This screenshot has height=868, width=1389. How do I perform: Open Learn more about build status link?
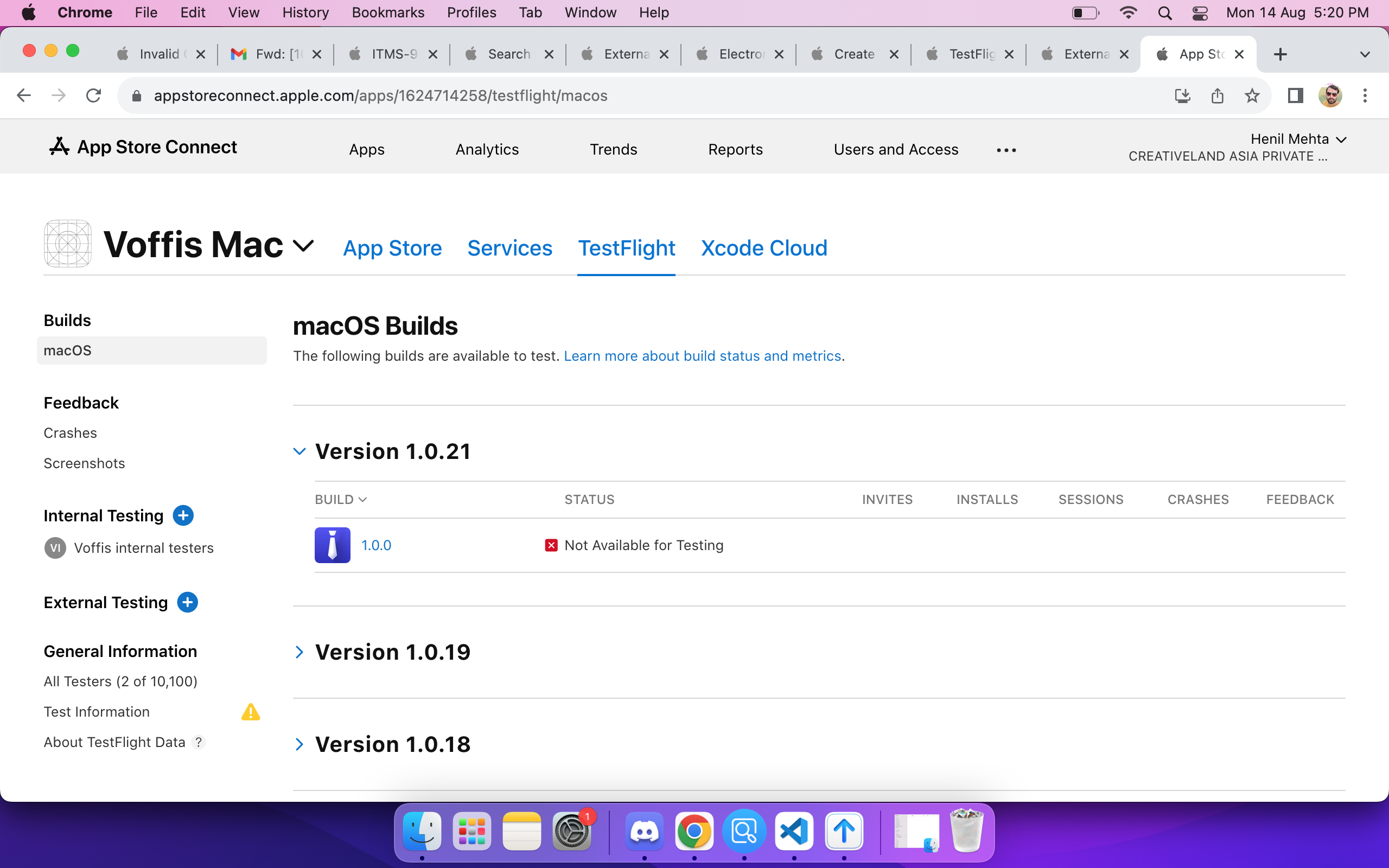702,356
